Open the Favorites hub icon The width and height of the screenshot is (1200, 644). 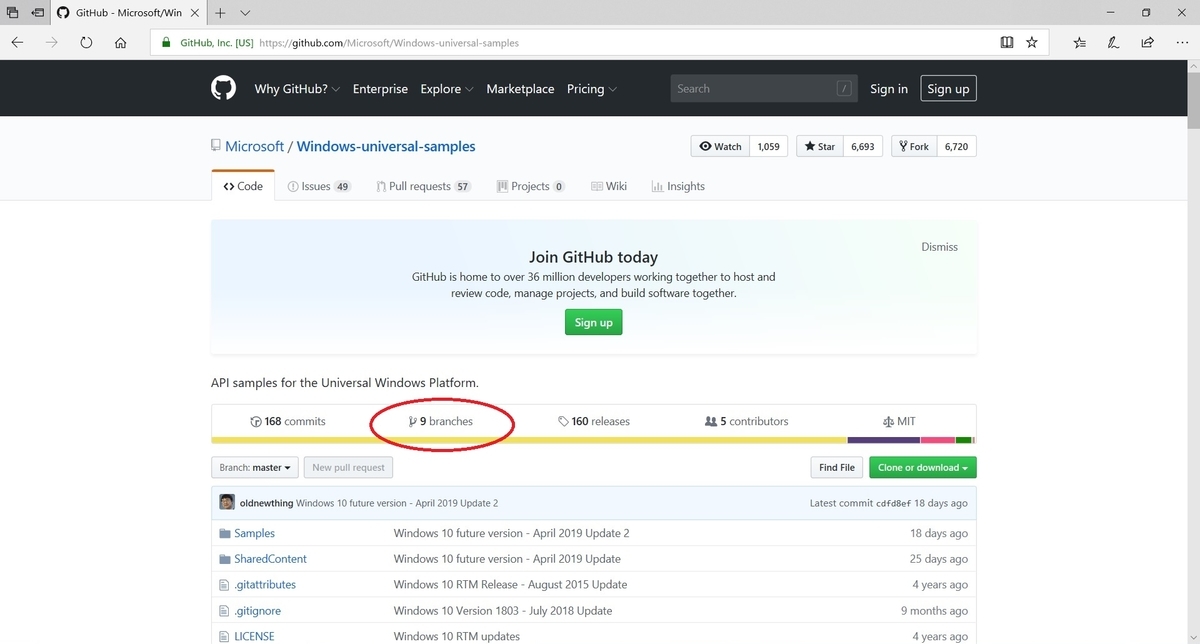pyautogui.click(x=1080, y=43)
